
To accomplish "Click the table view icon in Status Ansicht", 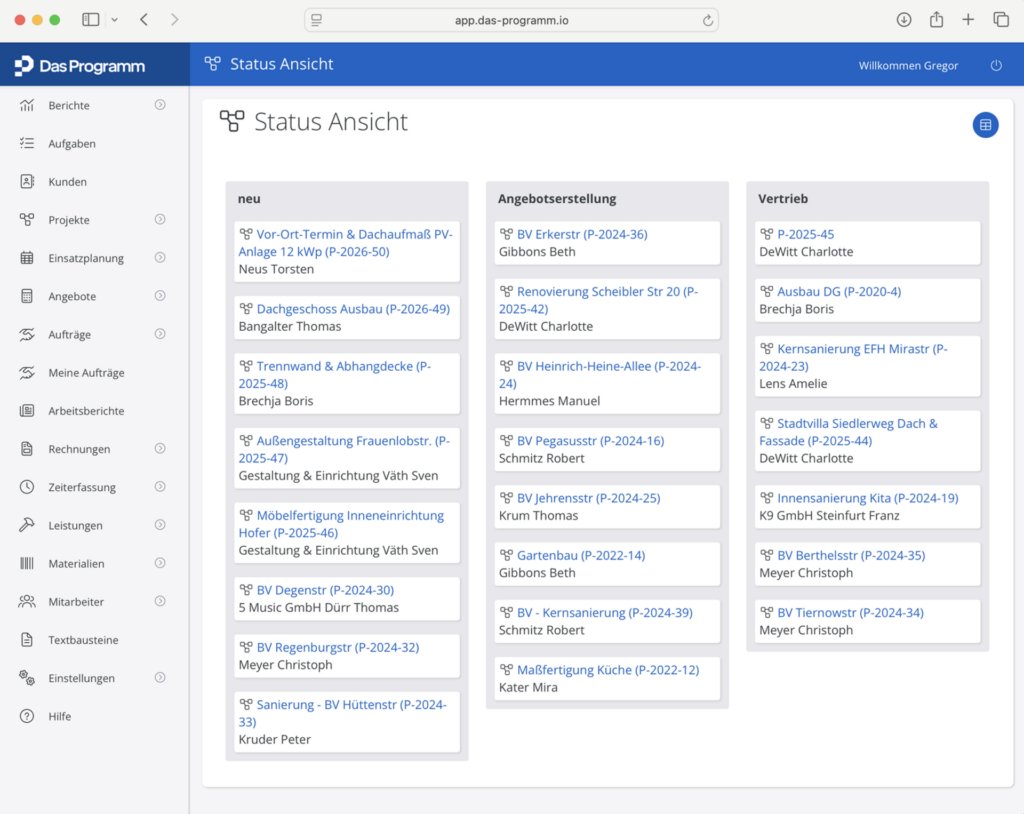I will pyautogui.click(x=985, y=125).
